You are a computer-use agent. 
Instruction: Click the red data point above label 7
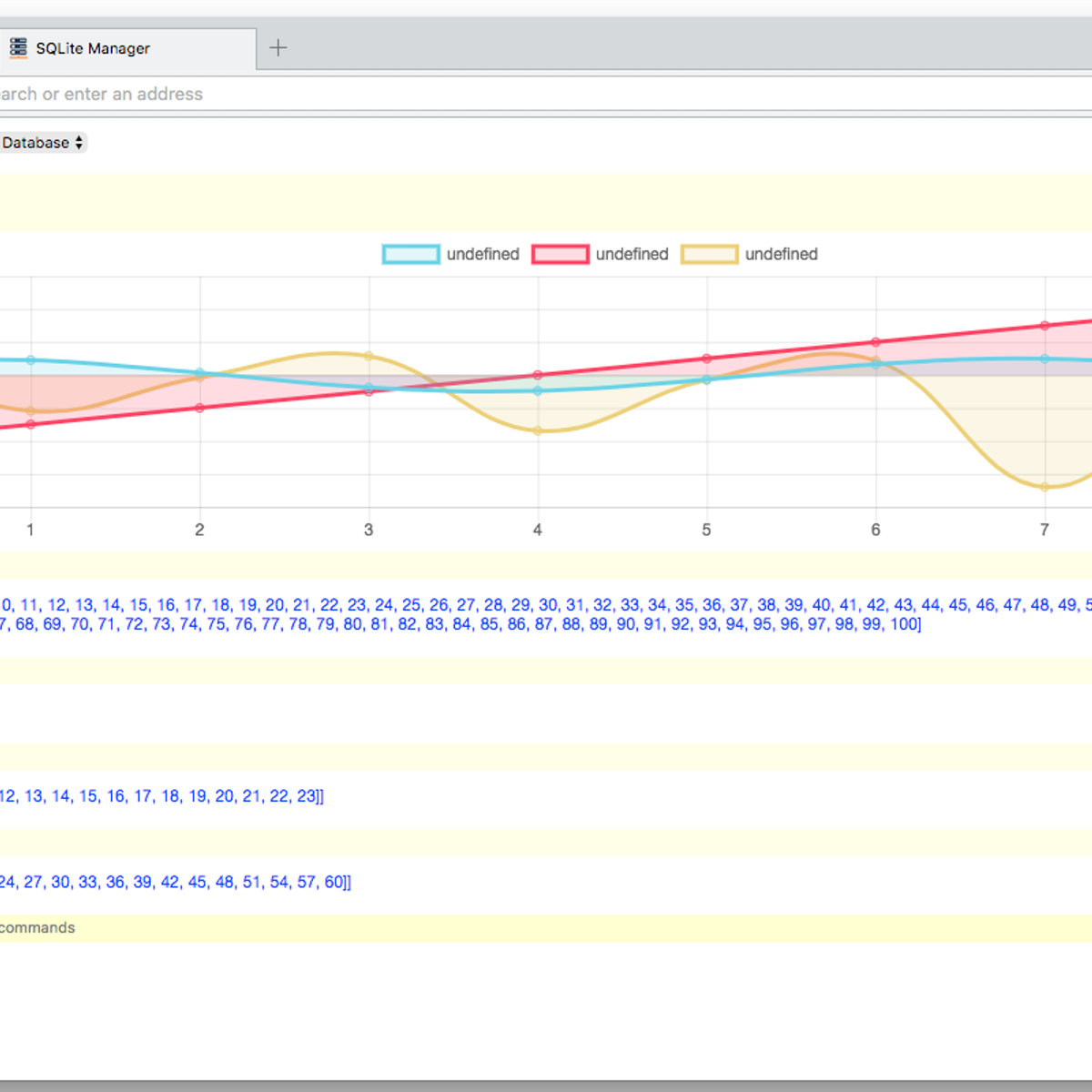point(1044,324)
